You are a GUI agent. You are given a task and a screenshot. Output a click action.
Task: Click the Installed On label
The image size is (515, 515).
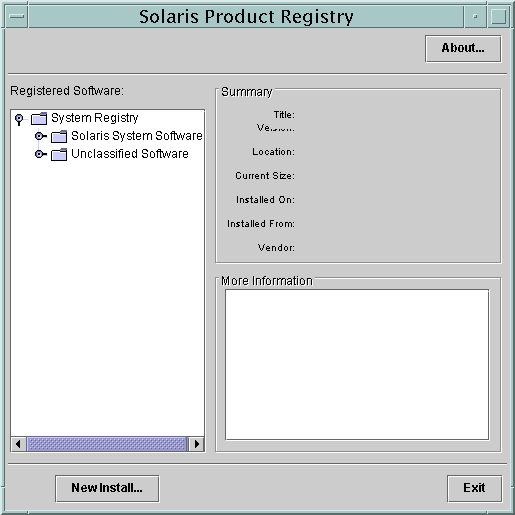click(265, 200)
